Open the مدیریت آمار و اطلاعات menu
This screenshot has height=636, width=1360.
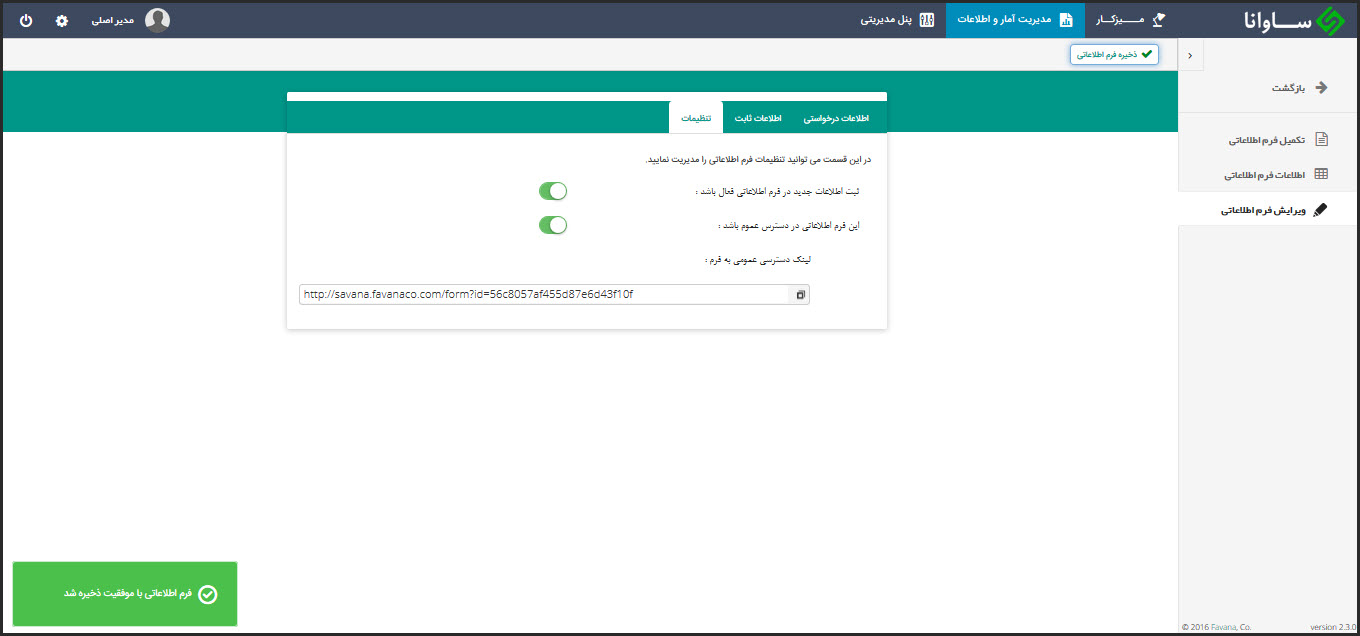point(1015,20)
